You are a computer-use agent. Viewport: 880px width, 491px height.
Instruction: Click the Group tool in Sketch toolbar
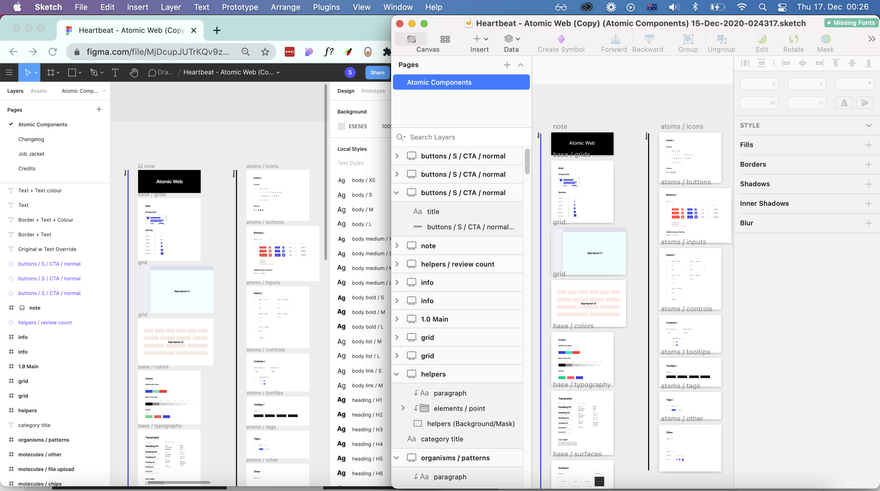coord(688,43)
